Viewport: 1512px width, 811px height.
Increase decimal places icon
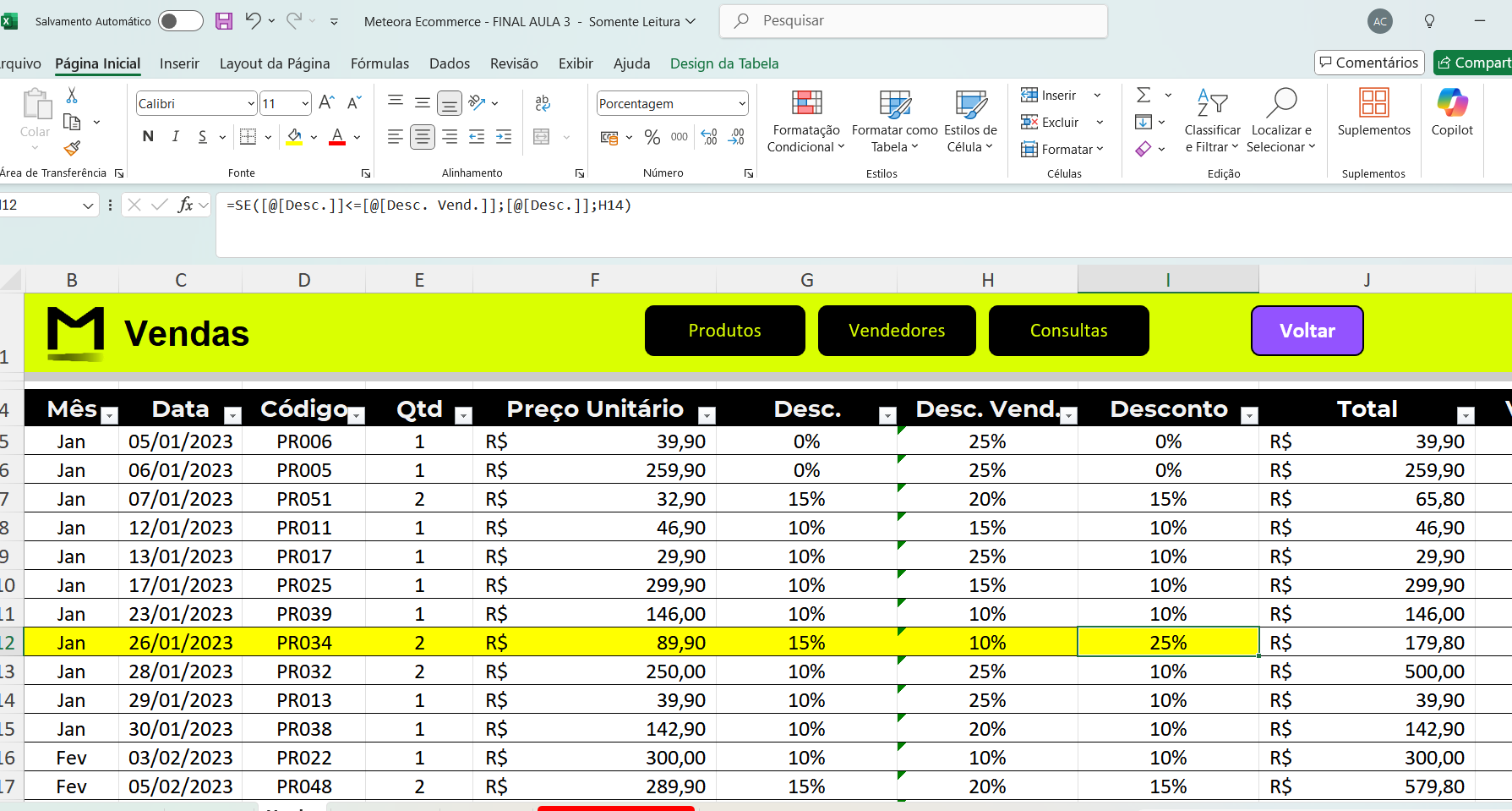pyautogui.click(x=709, y=137)
